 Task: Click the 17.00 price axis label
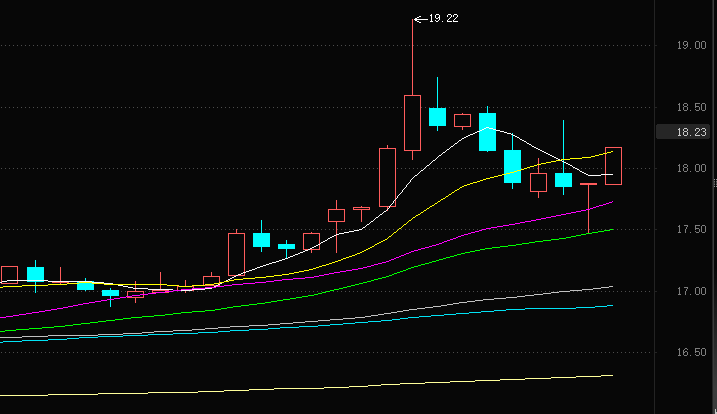[x=691, y=291]
